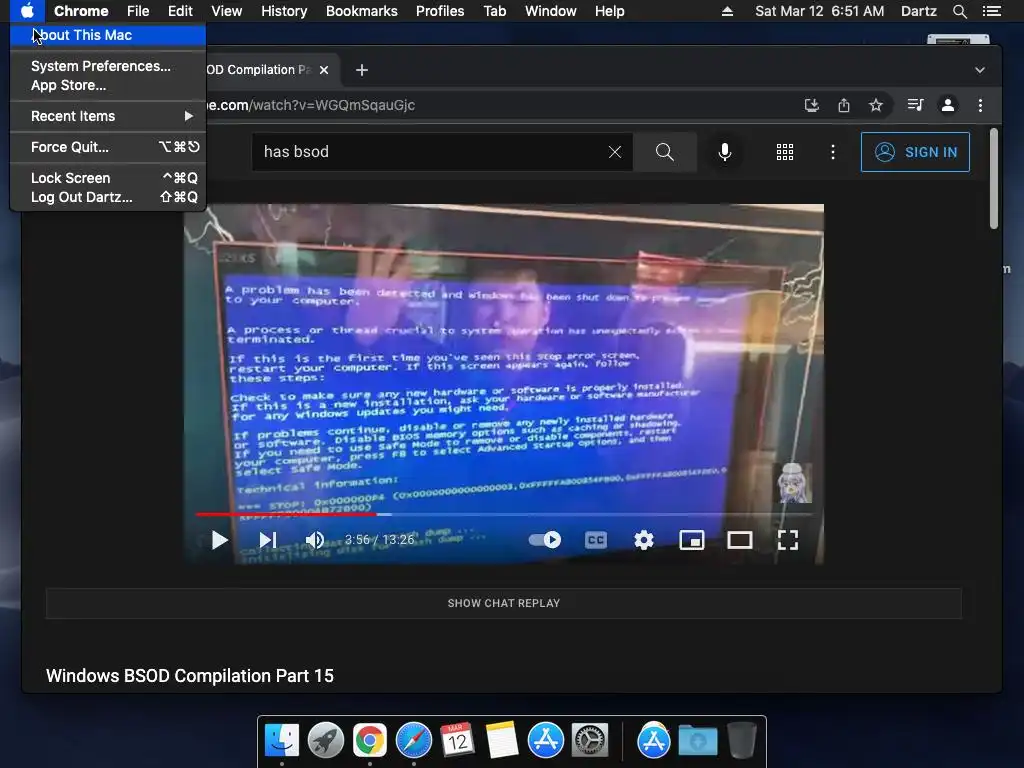Click the YouTube search magnifier button
The height and width of the screenshot is (768, 1024).
coord(664,152)
